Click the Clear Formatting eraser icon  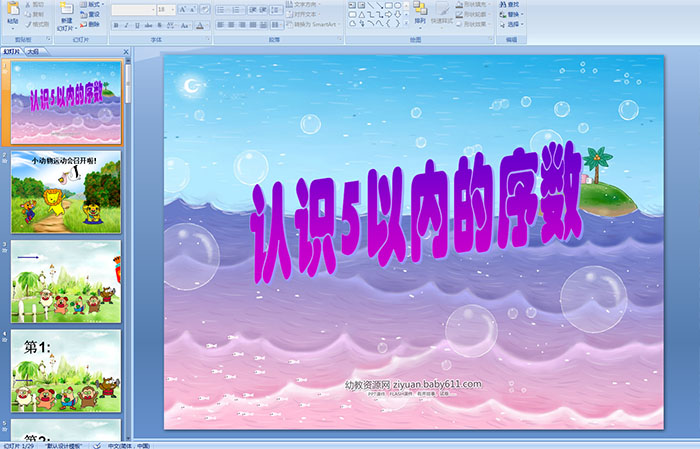[204, 10]
